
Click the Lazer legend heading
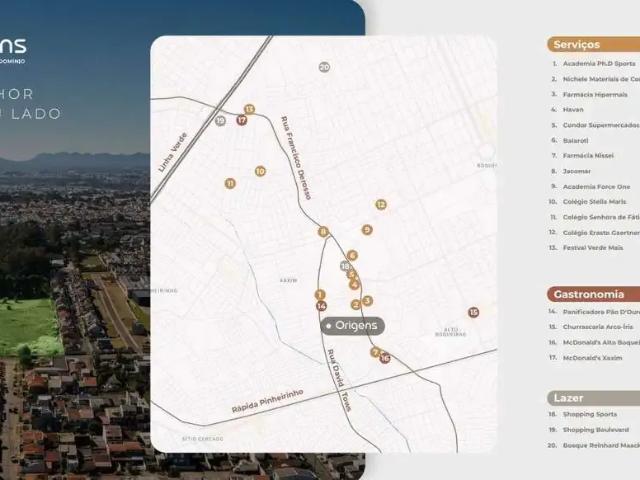(593, 398)
